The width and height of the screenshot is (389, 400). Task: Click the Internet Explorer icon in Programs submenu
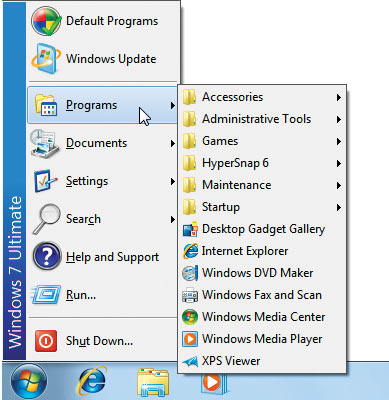pos(190,251)
